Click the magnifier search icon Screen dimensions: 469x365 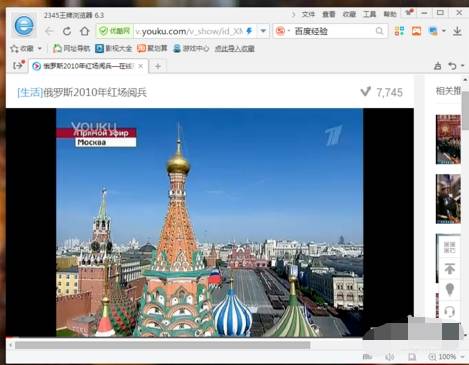(379, 31)
